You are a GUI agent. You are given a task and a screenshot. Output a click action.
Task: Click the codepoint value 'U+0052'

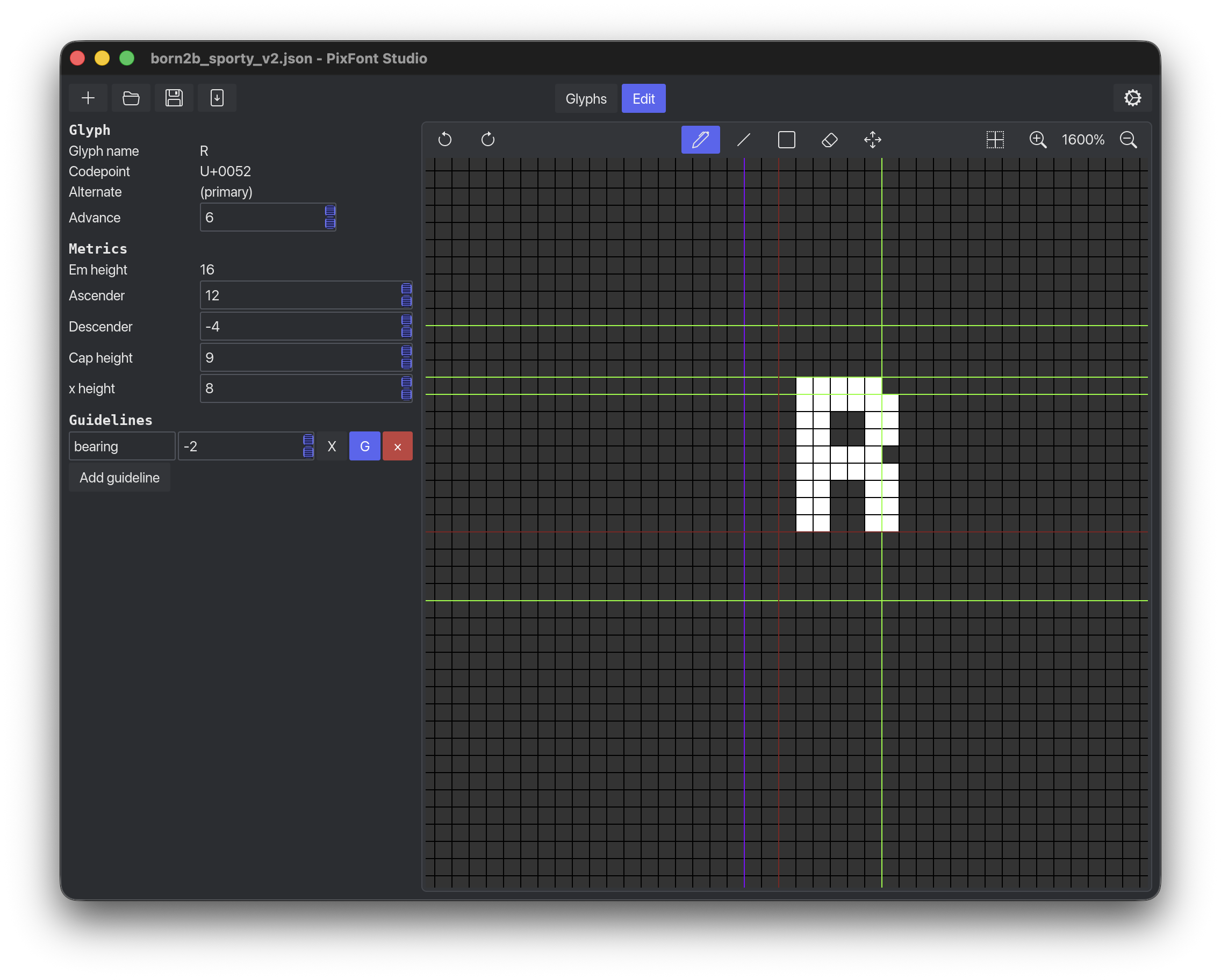225,171
